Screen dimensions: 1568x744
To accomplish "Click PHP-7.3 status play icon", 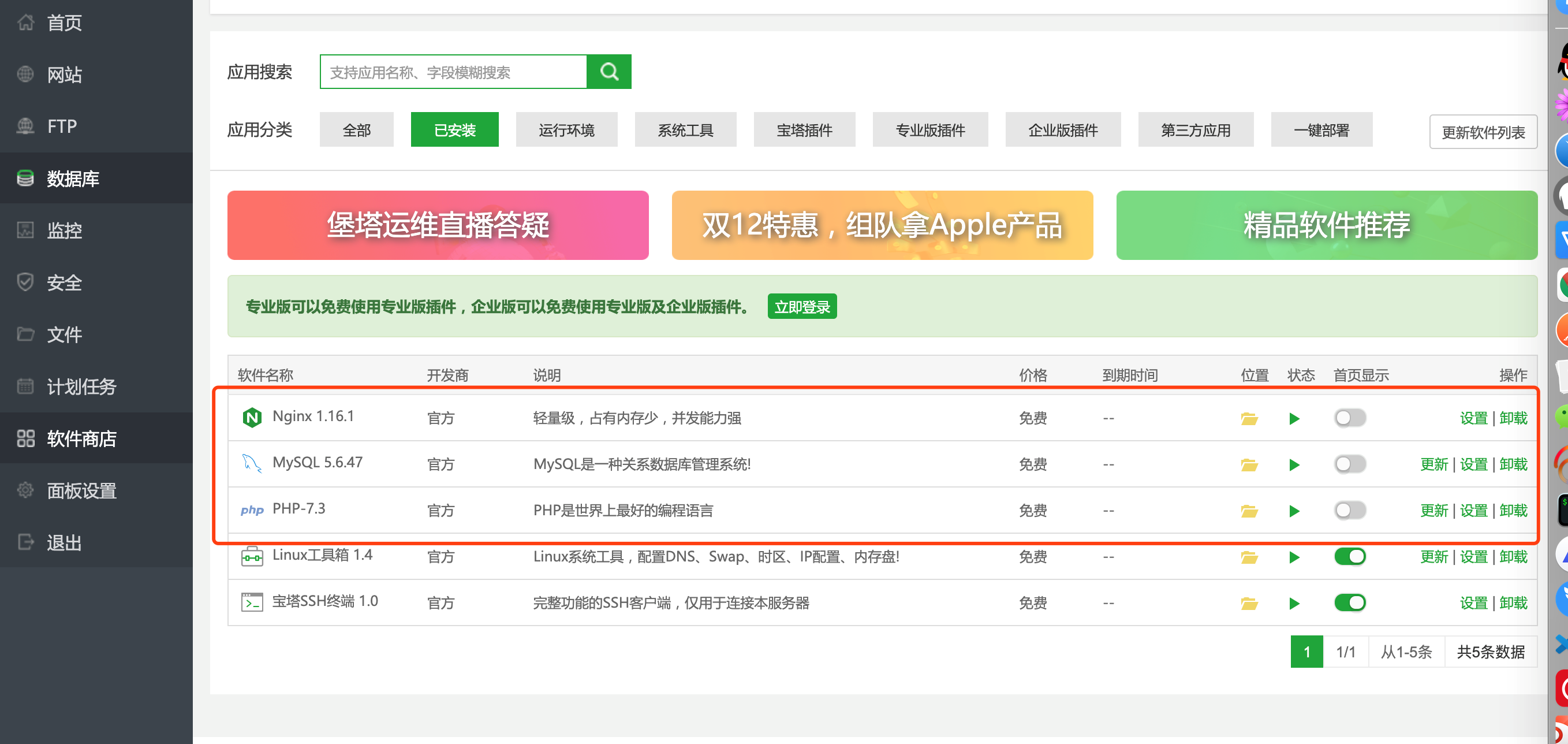I will pyautogui.click(x=1294, y=511).
